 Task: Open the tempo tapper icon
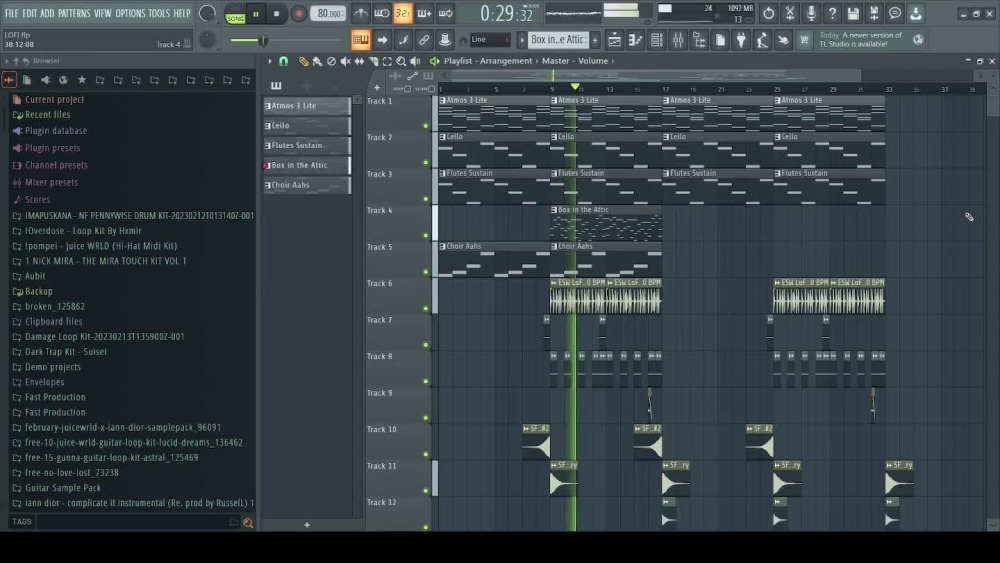pyautogui.click(x=762, y=40)
